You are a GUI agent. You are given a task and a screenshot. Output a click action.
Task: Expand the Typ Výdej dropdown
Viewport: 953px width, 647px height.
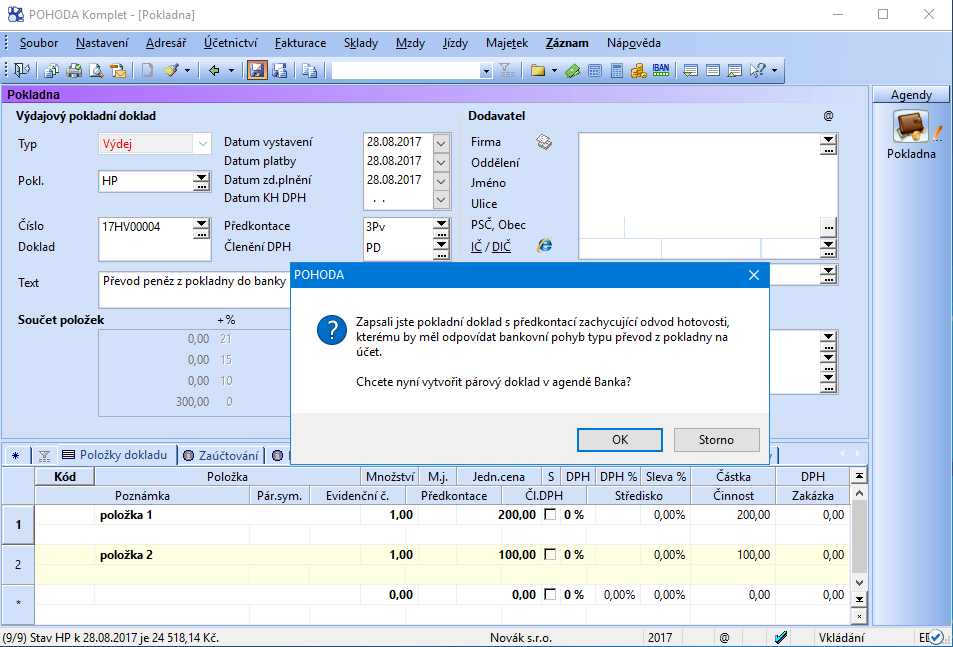pos(202,144)
